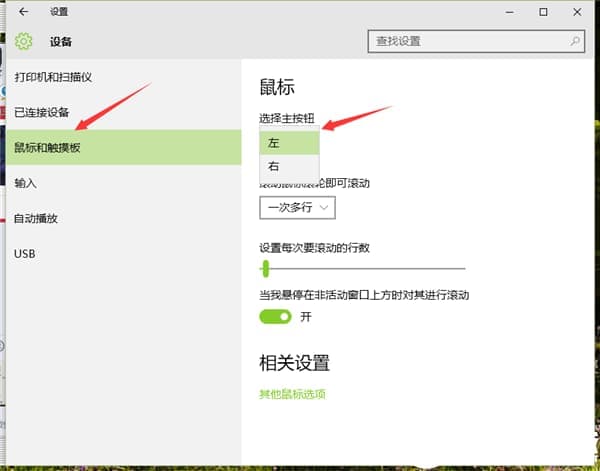This screenshot has height=471, width=600.
Task: Open 其他鼠标选项 link
Action: click(x=292, y=394)
